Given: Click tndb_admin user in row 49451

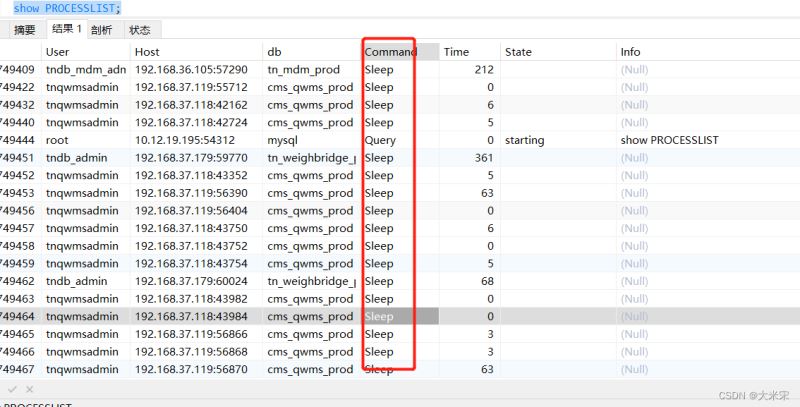Looking at the screenshot, I should coord(77,158).
